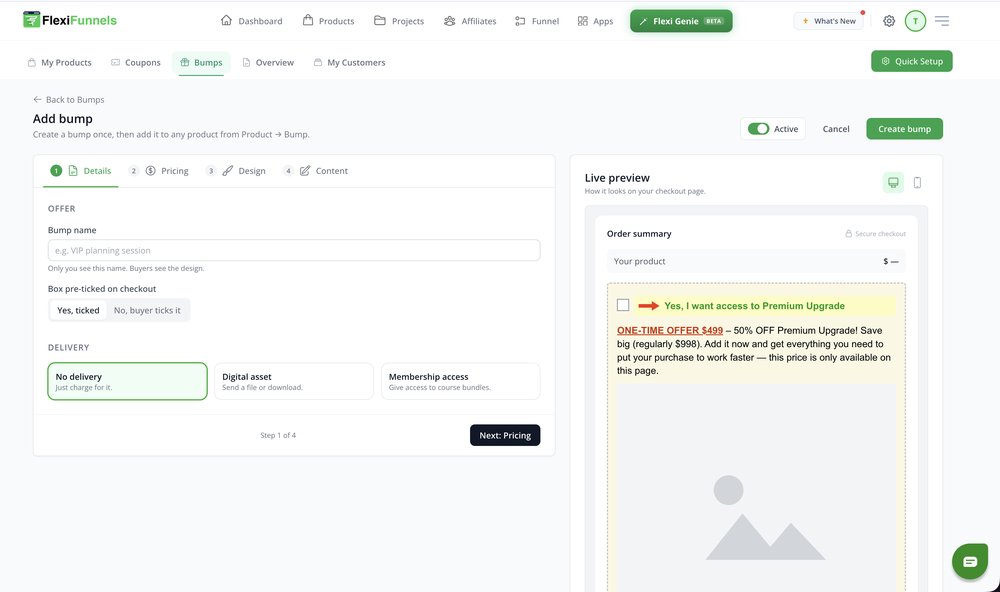Image resolution: width=1000 pixels, height=592 pixels.
Task: Click the Products bag icon
Action: 308,20
